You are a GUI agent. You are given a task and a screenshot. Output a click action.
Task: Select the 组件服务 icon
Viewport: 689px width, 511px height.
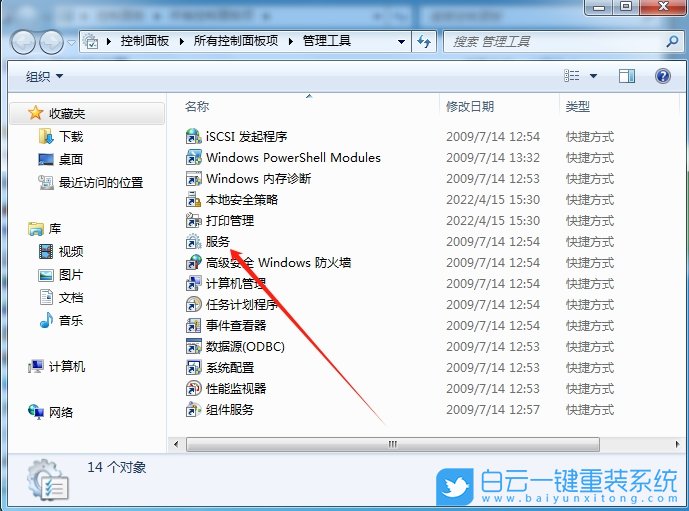pyautogui.click(x=194, y=410)
